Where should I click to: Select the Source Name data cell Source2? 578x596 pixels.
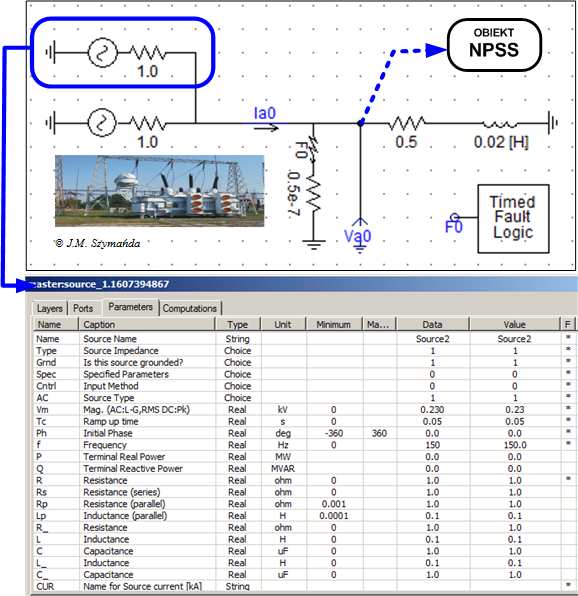432,339
